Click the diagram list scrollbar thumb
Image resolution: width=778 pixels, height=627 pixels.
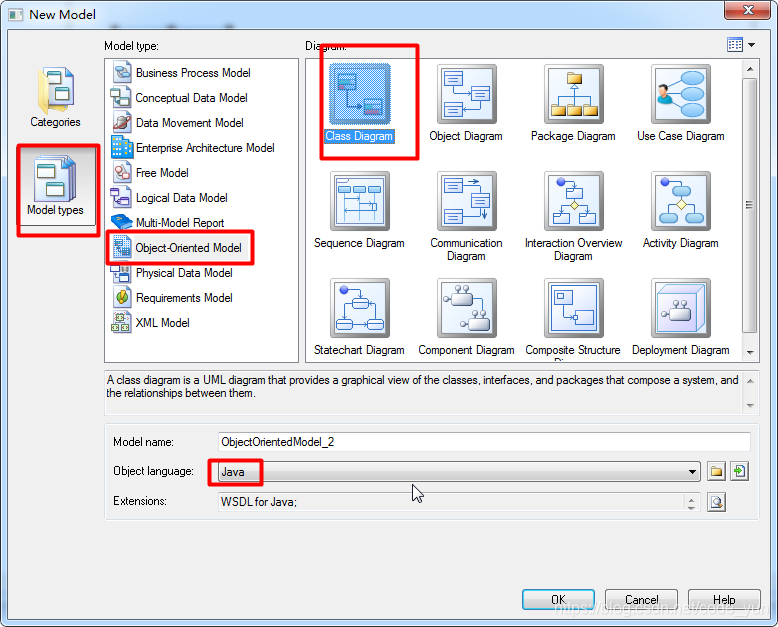tap(749, 205)
